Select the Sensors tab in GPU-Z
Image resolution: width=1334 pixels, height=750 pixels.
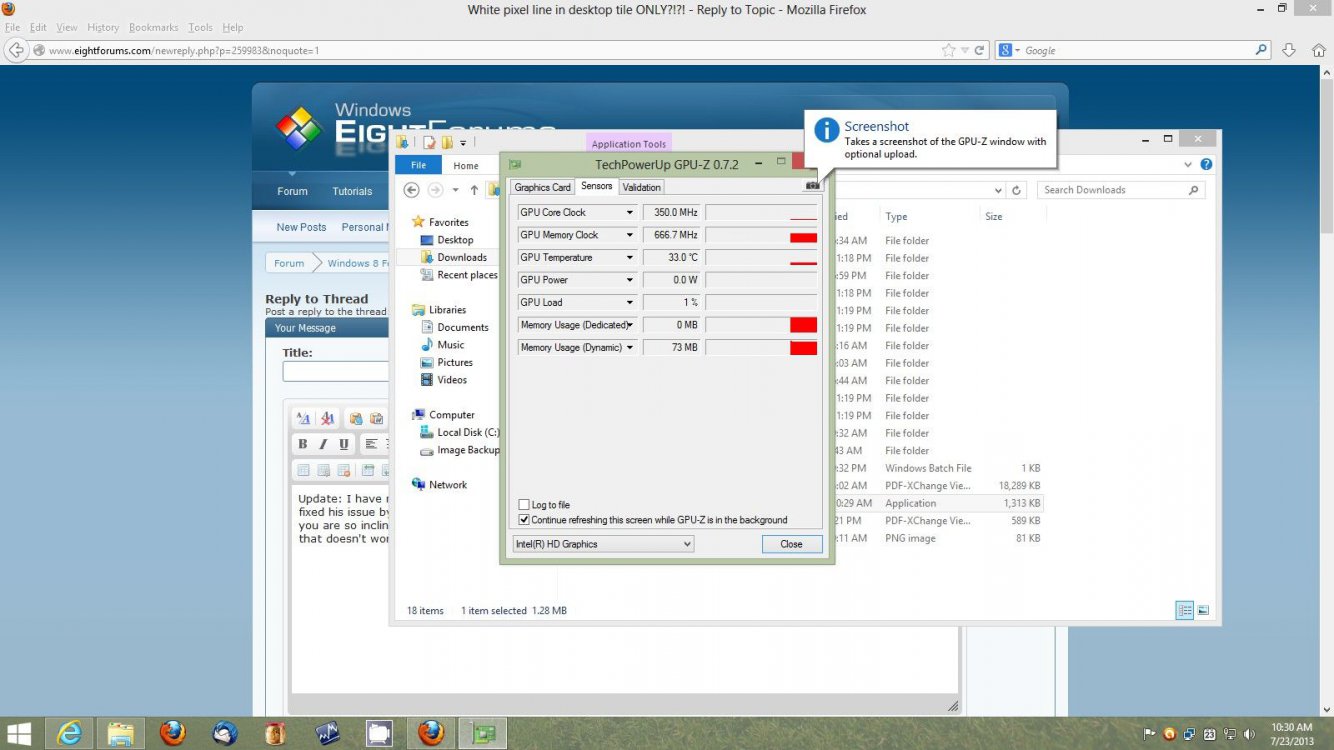coord(597,186)
